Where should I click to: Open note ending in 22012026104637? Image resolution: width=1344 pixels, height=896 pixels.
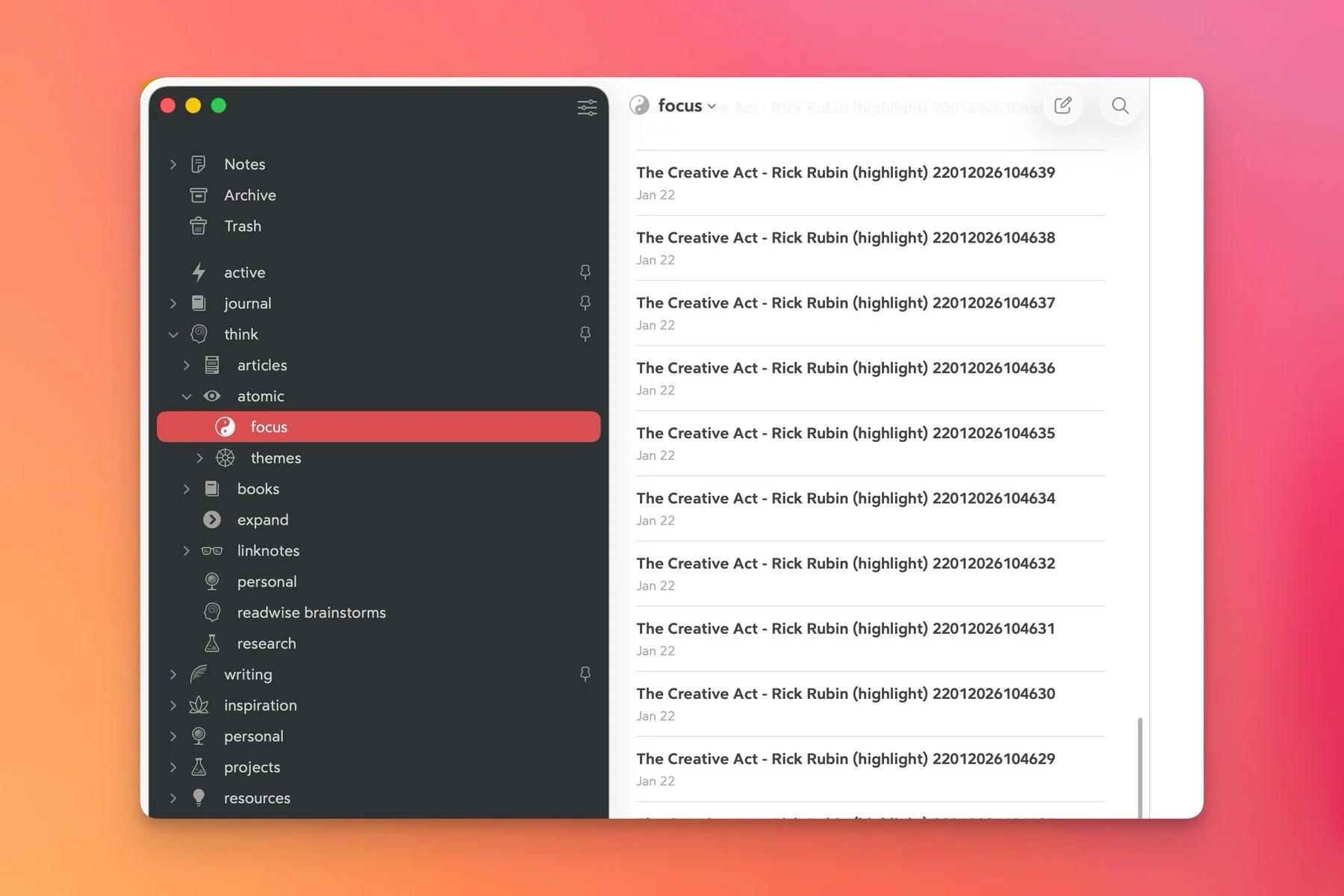(870, 313)
